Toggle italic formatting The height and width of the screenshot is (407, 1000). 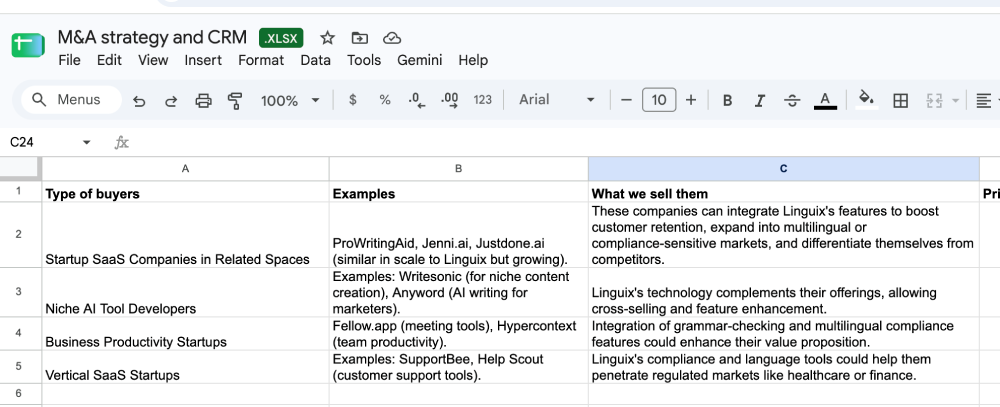point(760,100)
